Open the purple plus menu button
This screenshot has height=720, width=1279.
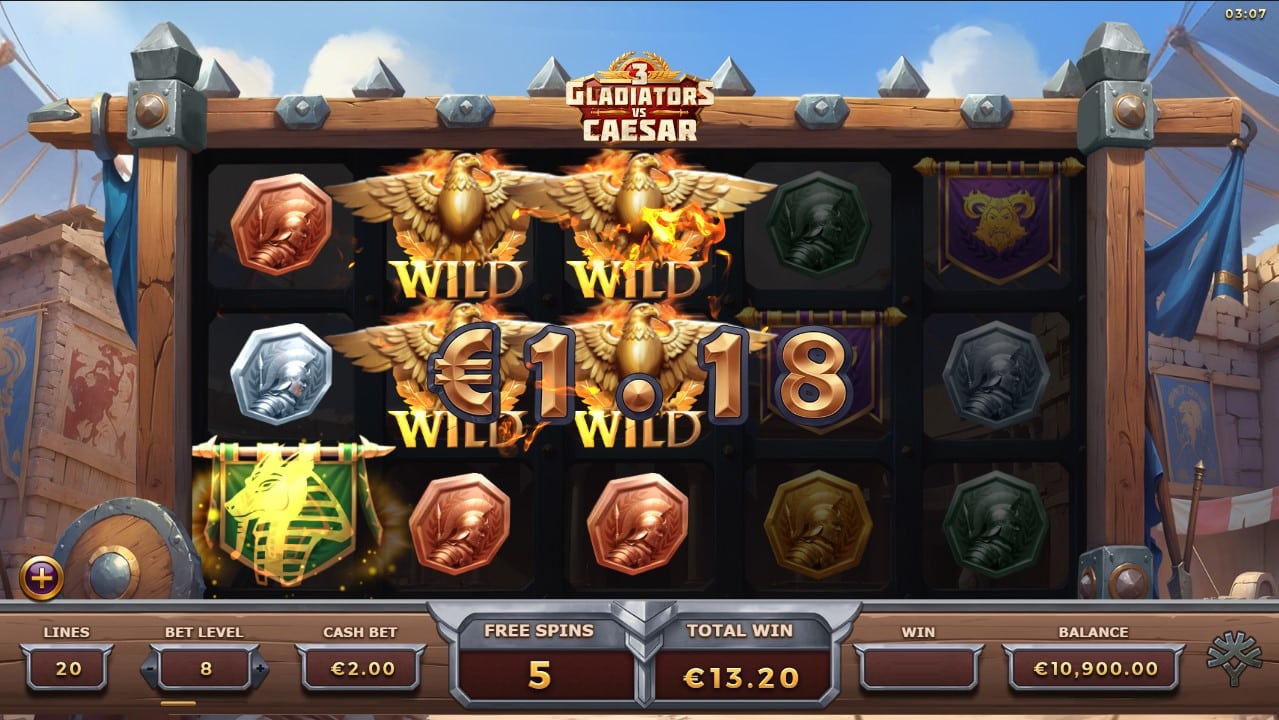tap(42, 577)
